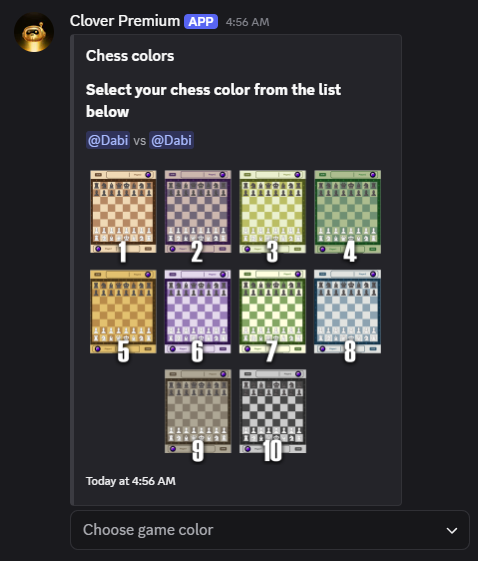The height and width of the screenshot is (561, 478).
Task: Select light purple chessboard number 6
Action: point(198,312)
